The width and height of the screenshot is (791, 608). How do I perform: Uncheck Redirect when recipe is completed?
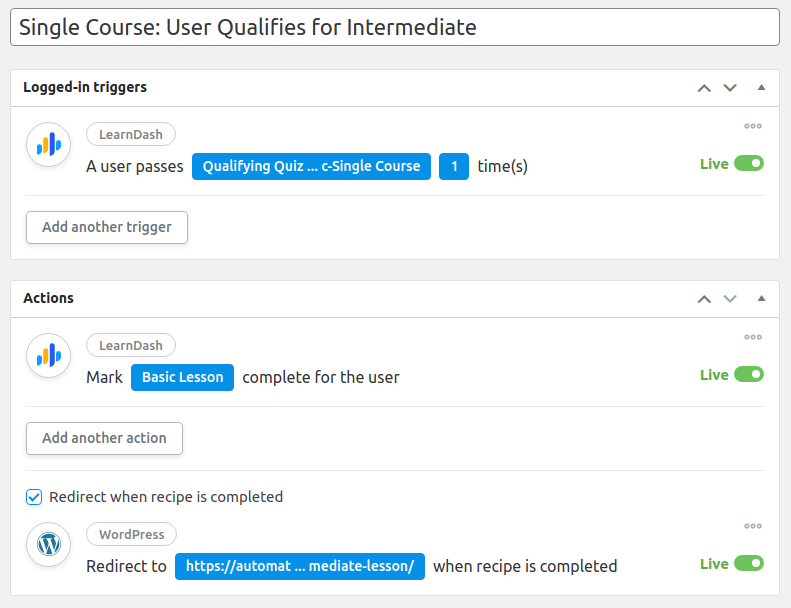34,497
